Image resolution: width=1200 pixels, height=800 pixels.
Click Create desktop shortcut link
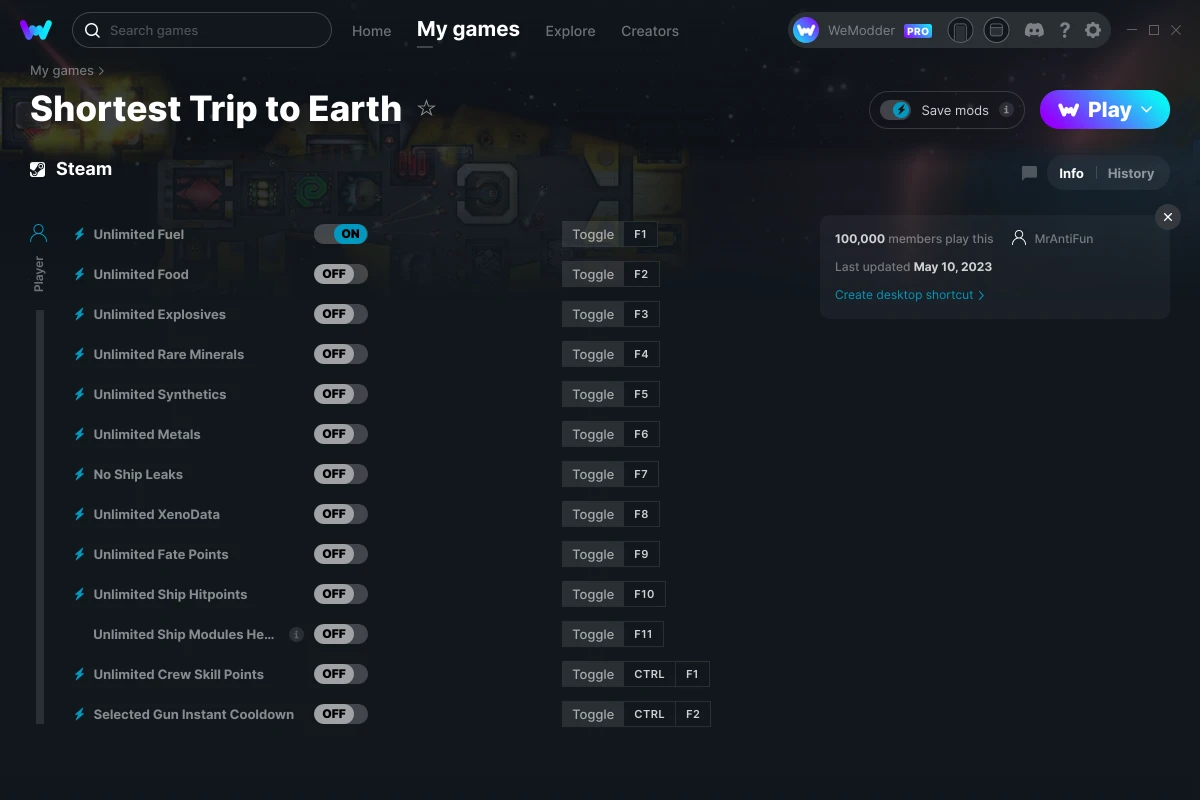point(909,295)
